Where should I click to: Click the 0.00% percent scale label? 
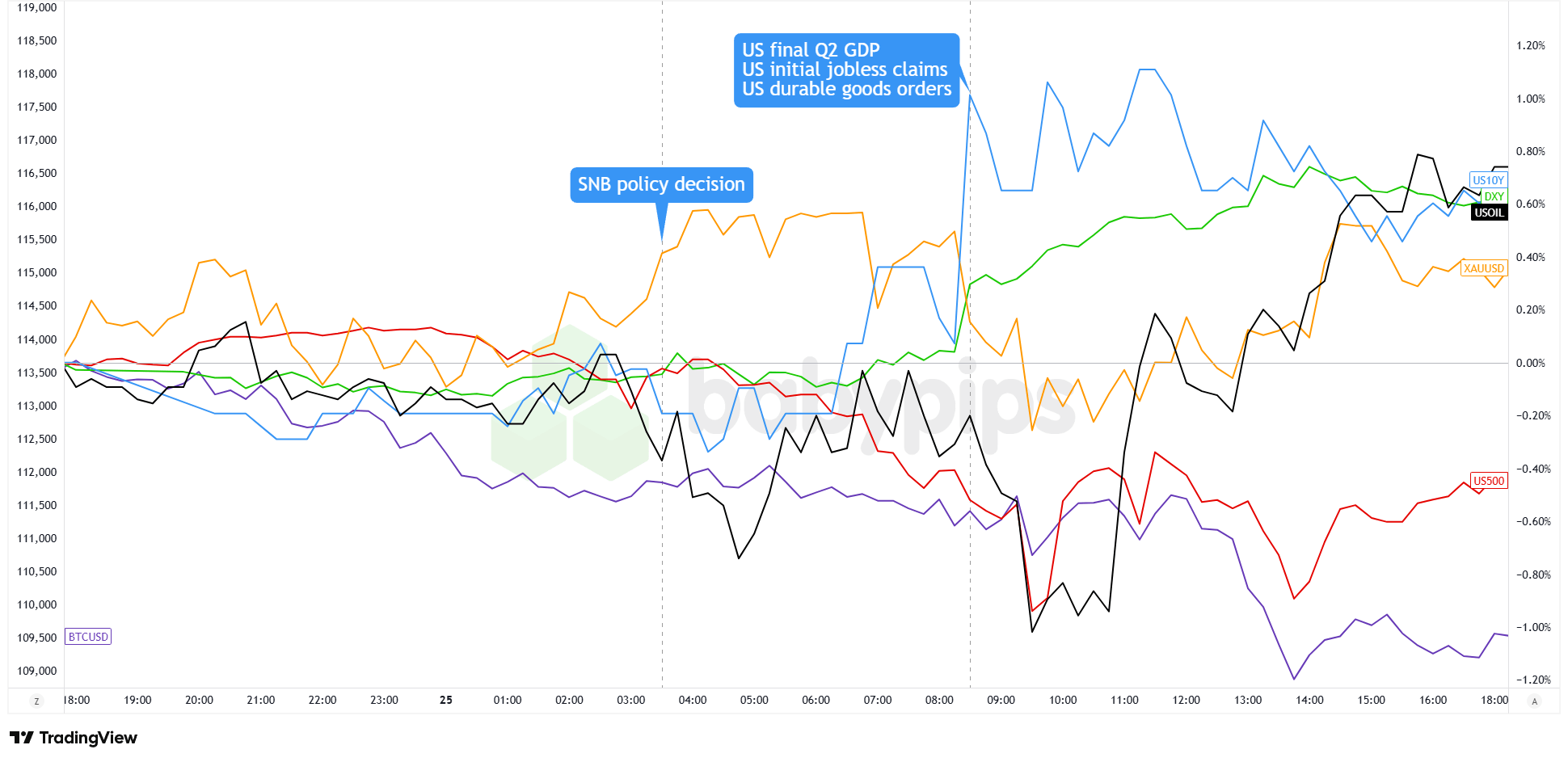point(1531,363)
